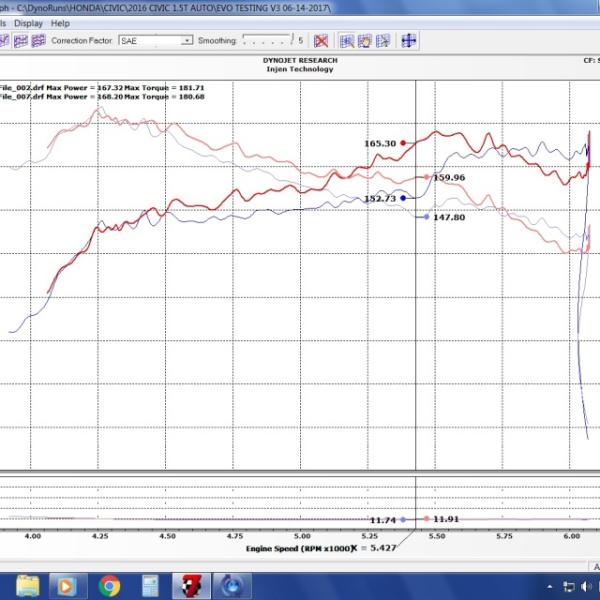
Task: Launch Google Chrome from the taskbar
Action: tap(110, 585)
